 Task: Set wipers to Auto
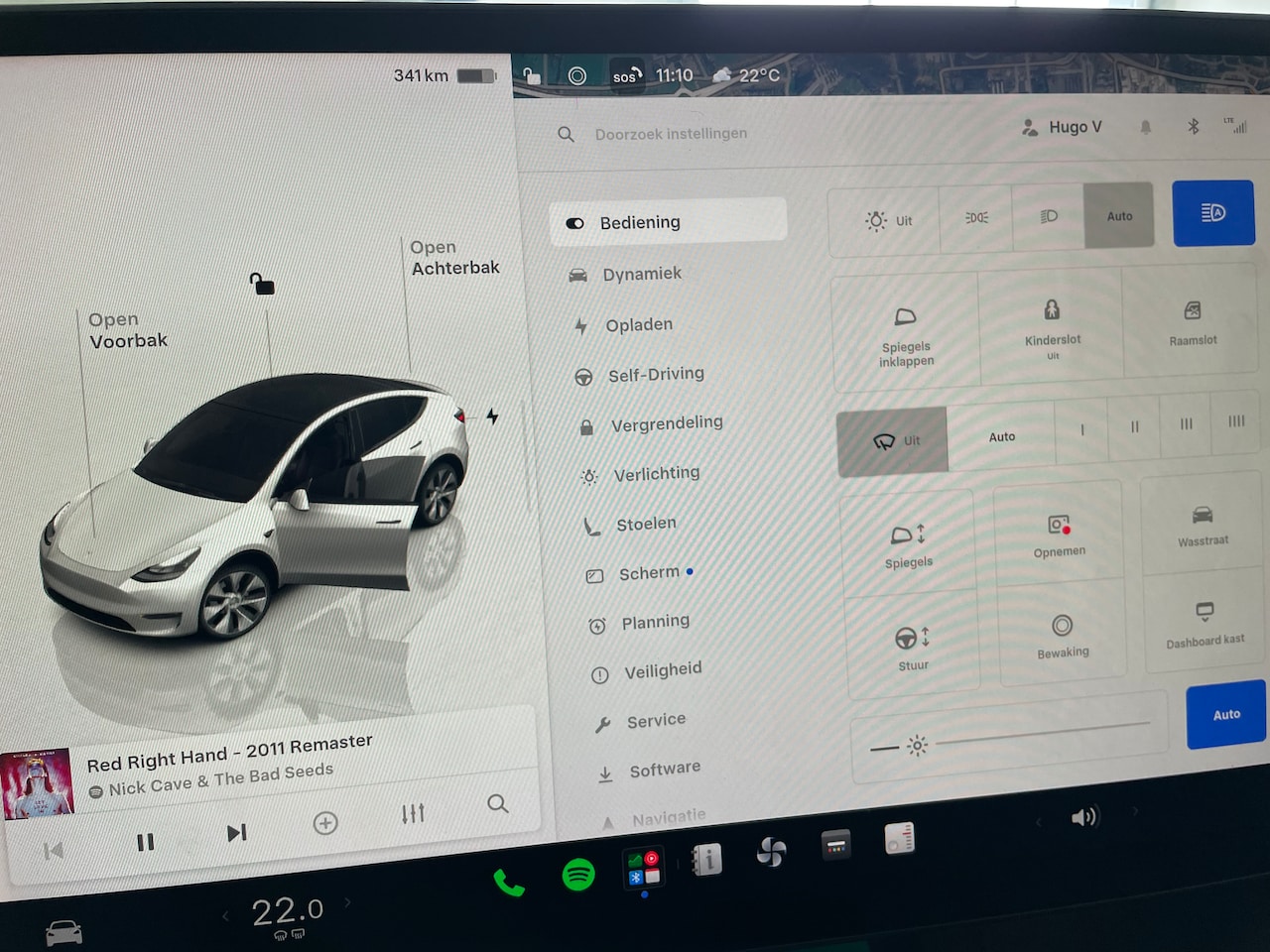pyautogui.click(x=1002, y=436)
